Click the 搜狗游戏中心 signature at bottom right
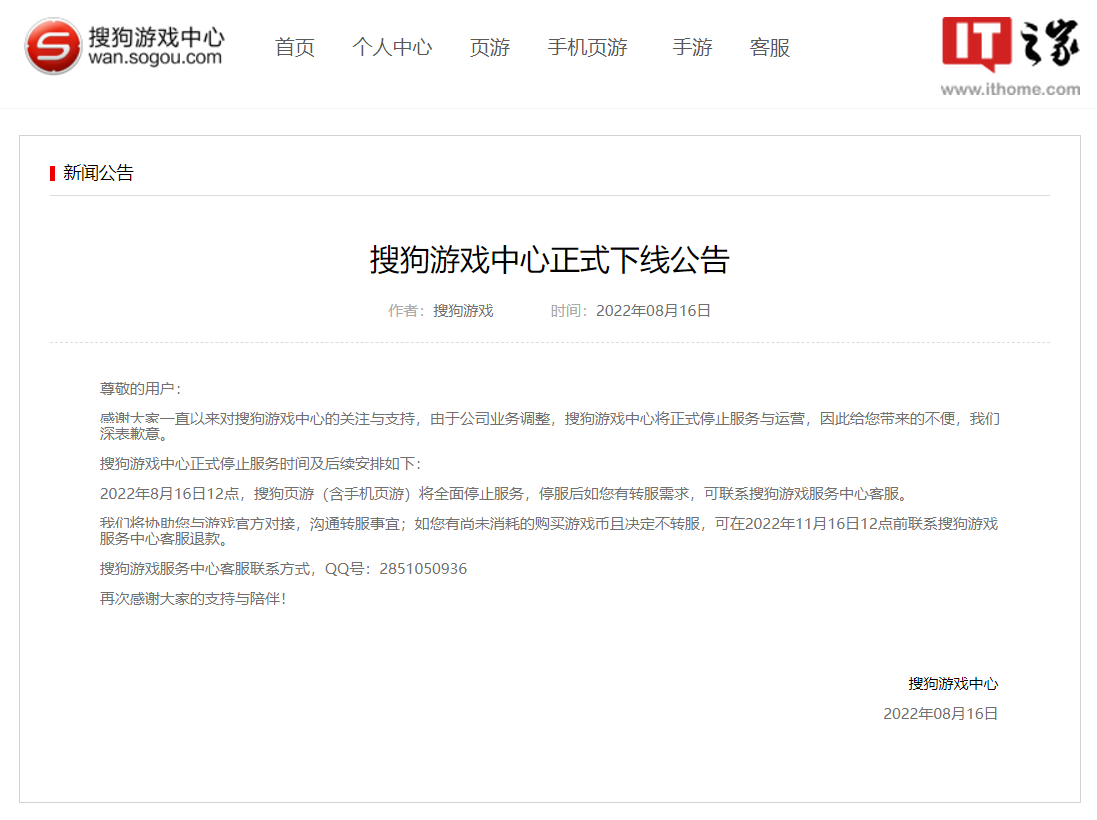This screenshot has width=1097, height=820. point(953,684)
